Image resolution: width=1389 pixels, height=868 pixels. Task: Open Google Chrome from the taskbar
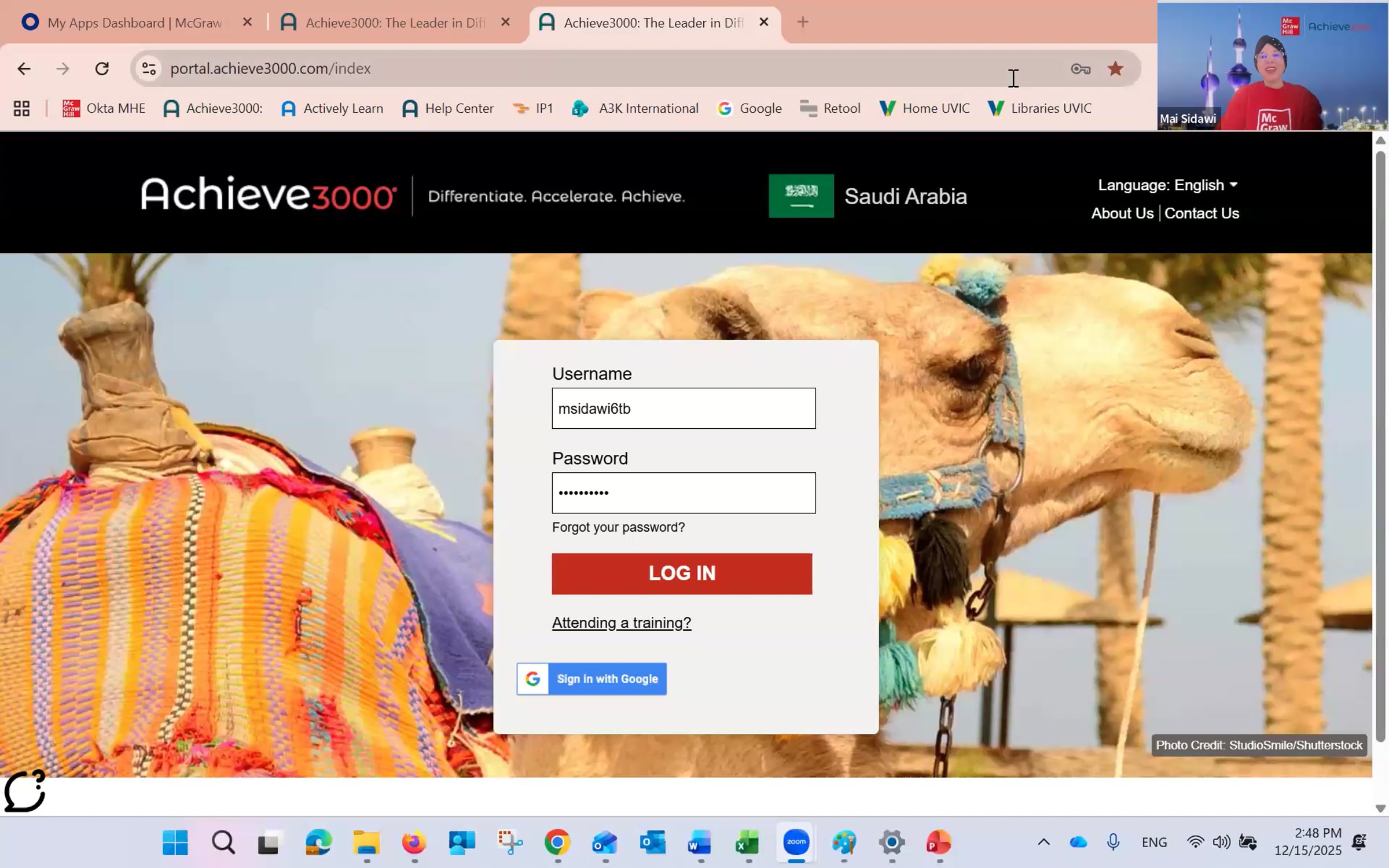557,843
